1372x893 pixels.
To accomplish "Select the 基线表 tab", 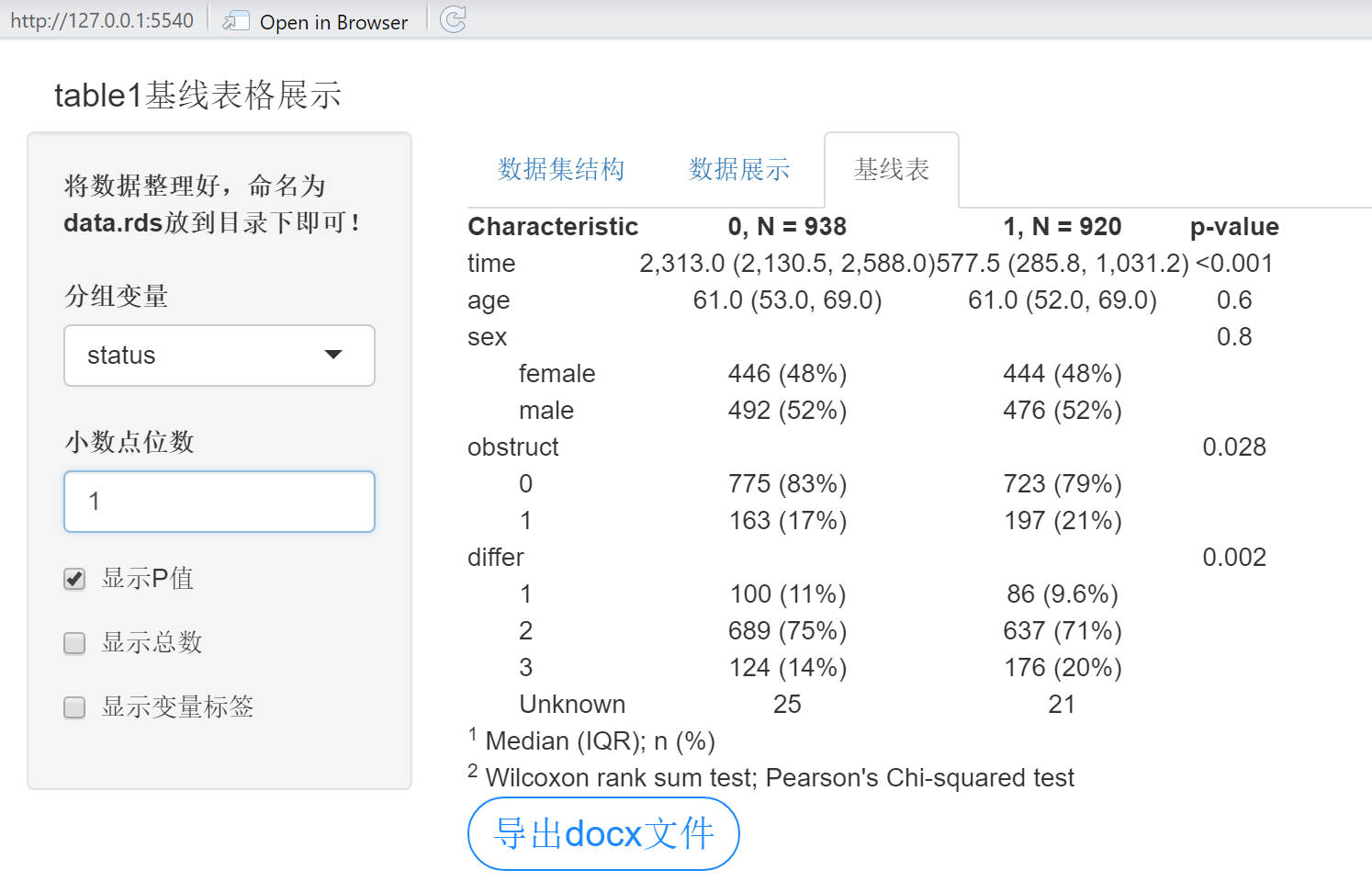I will point(891,170).
